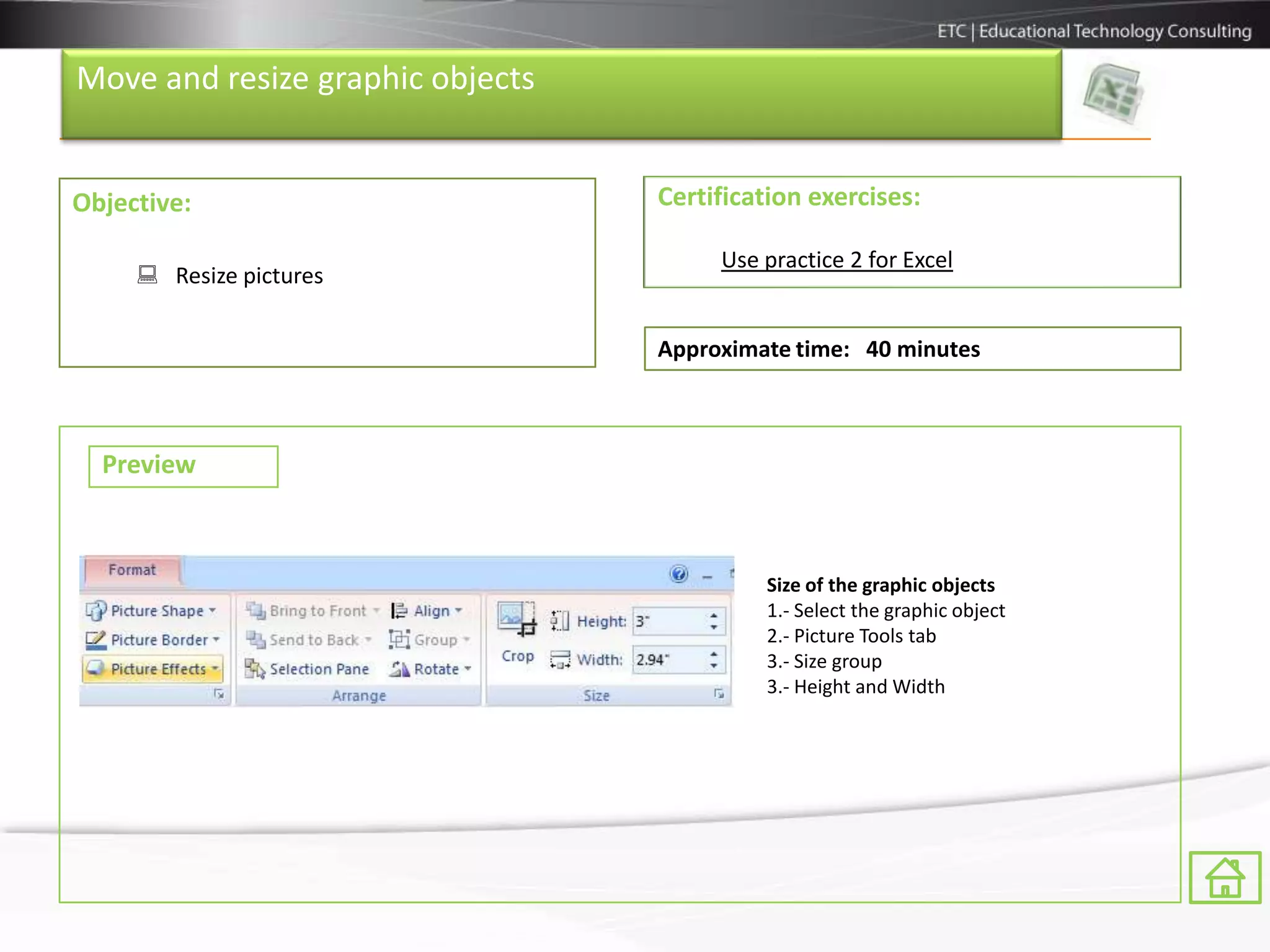Viewport: 1270px width, 952px height.
Task: Click the Size of the graphic objects heading
Action: pyautogui.click(x=881, y=585)
